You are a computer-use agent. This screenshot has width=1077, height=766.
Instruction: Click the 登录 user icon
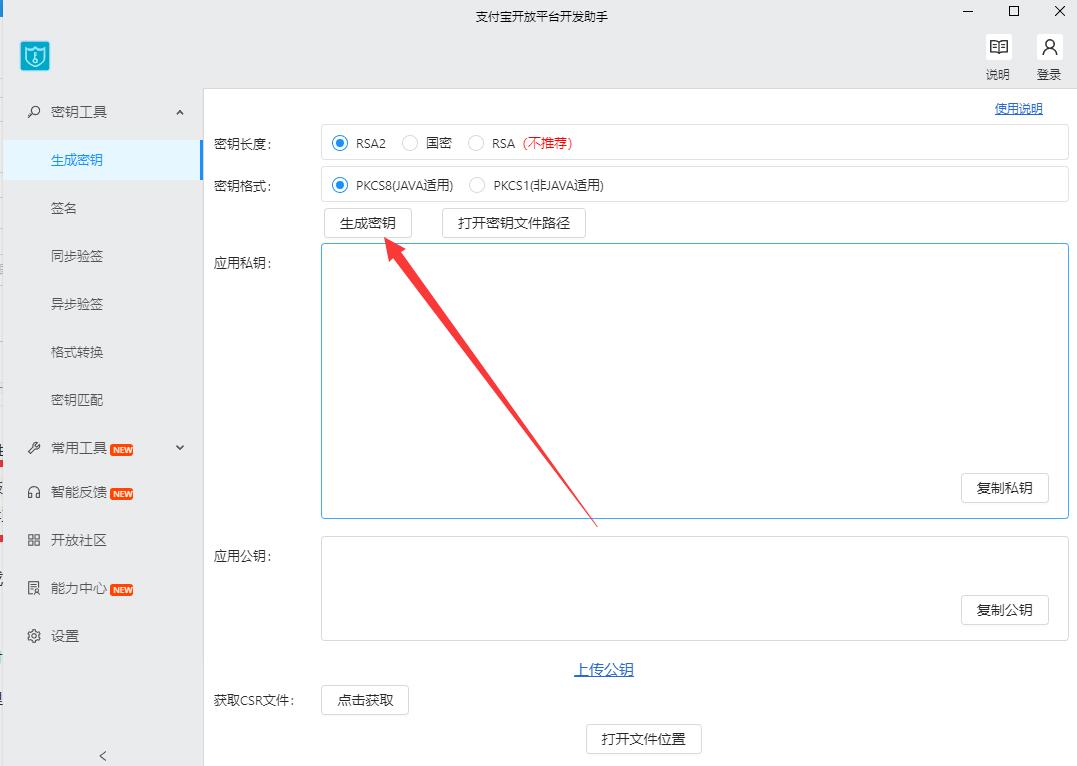pyautogui.click(x=1050, y=47)
